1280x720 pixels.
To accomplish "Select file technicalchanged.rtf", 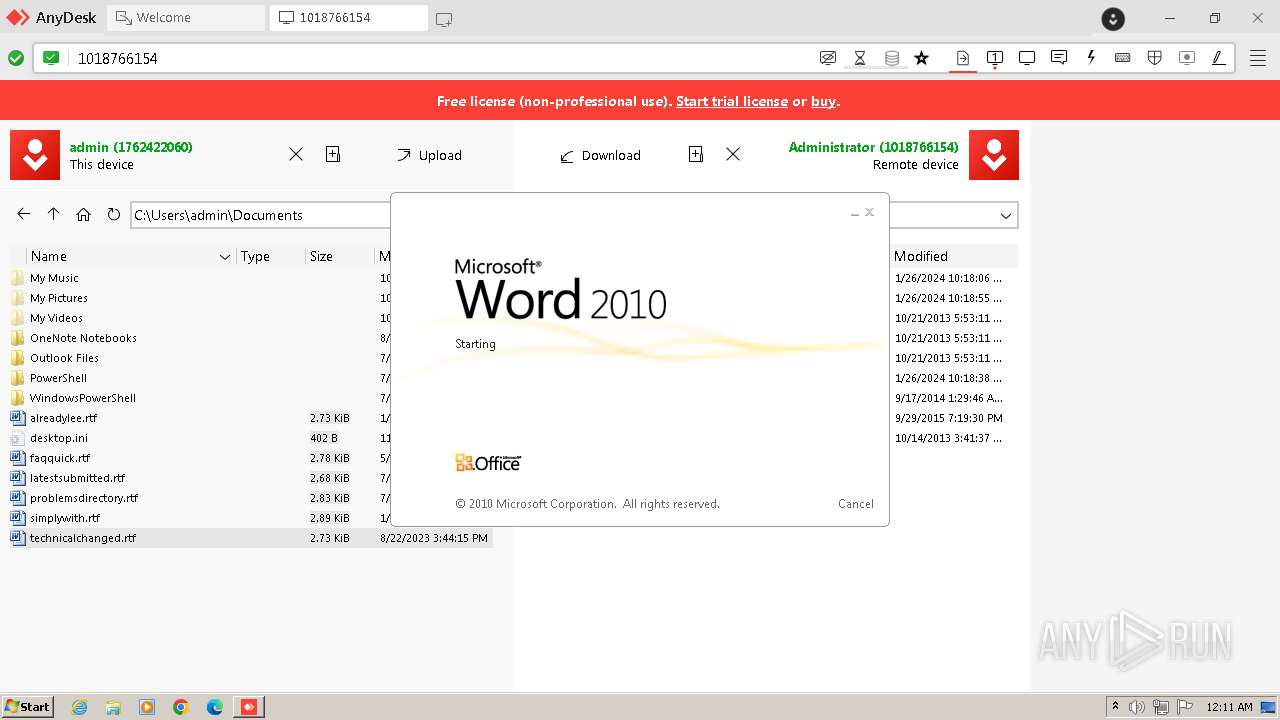I will tap(83, 538).
